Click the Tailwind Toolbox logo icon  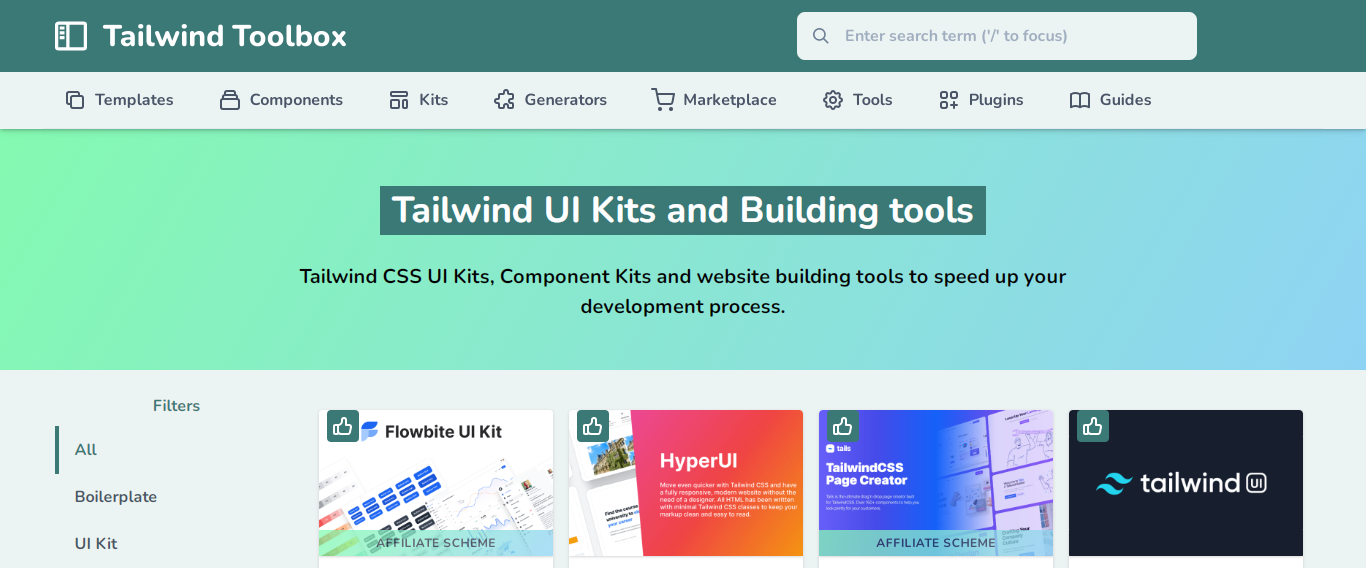71,36
